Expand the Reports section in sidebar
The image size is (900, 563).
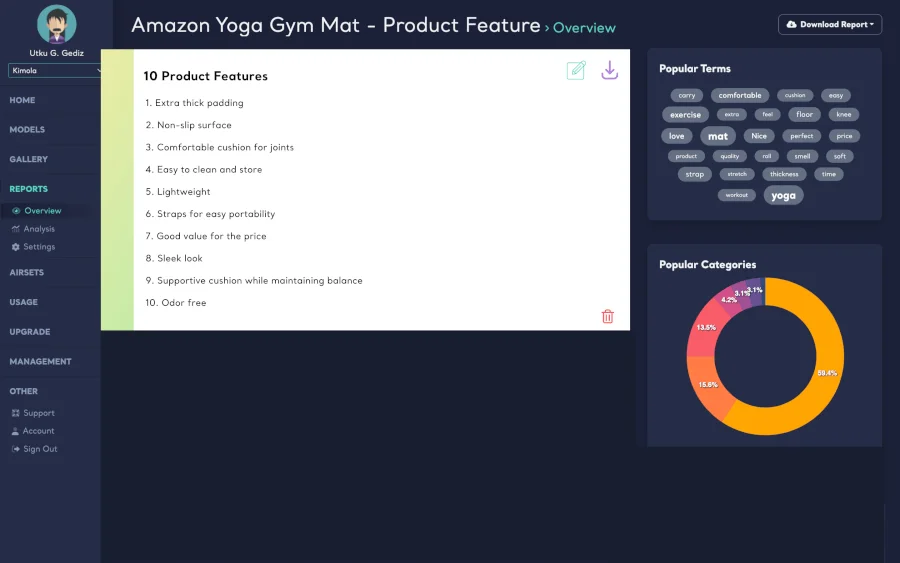click(28, 189)
